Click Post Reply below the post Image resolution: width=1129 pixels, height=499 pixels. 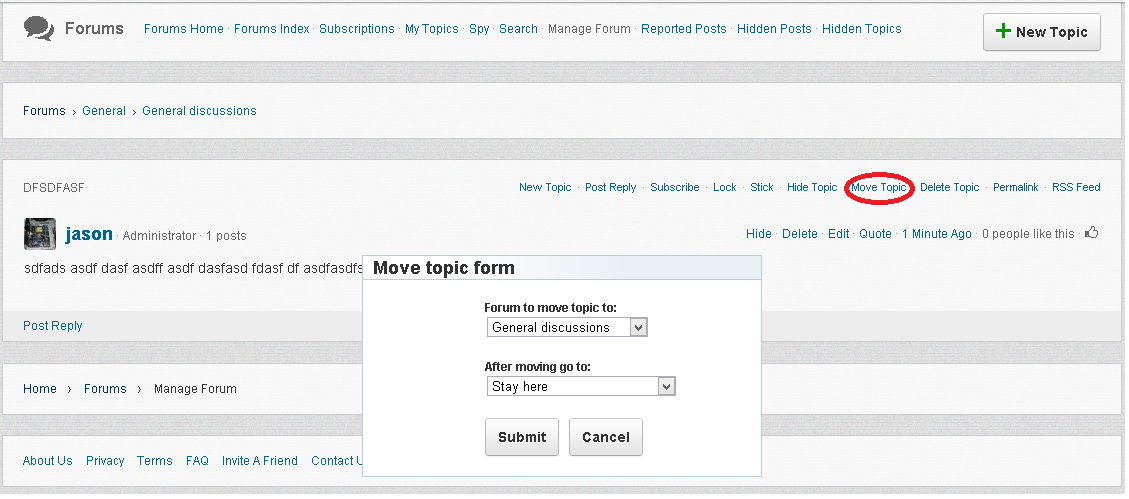click(53, 326)
